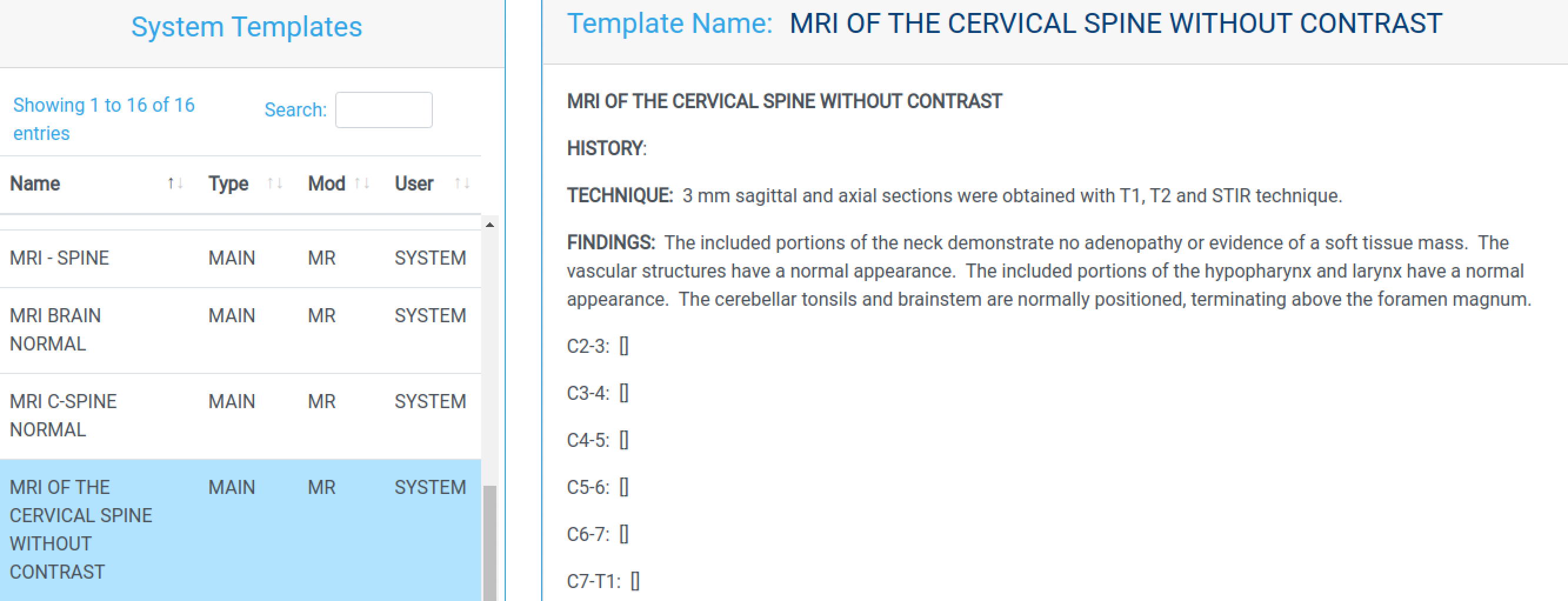Viewport: 1568px width, 601px height.
Task: Click the TECHNIQUE sentence about sagittal sections
Action: point(1011,196)
